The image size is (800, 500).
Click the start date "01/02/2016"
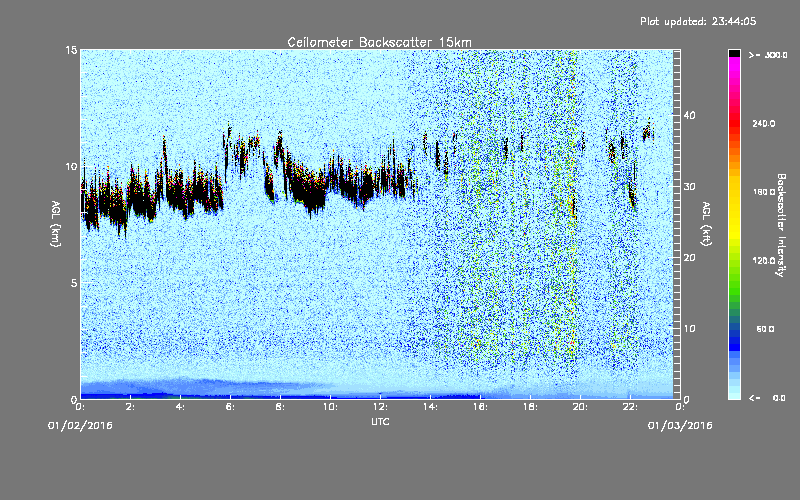(x=80, y=426)
